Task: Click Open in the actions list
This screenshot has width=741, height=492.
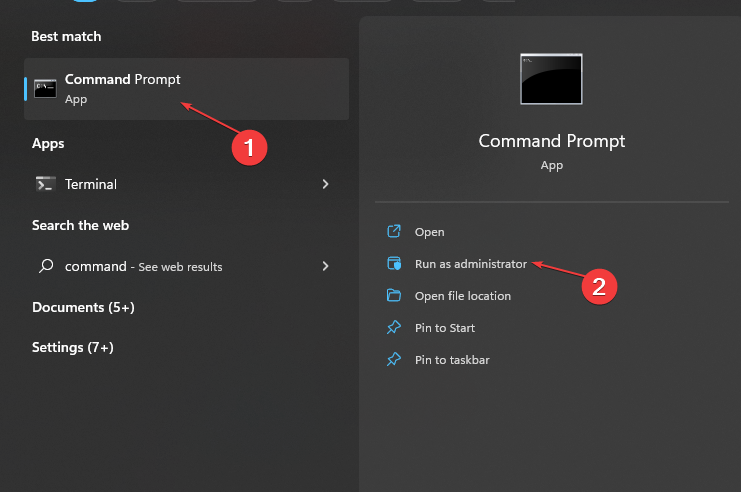Action: [x=429, y=232]
